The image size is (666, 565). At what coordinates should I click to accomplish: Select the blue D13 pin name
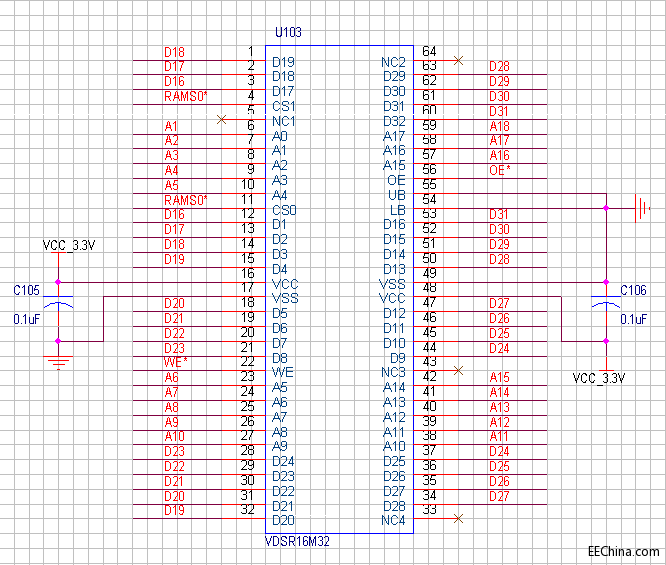(x=395, y=269)
